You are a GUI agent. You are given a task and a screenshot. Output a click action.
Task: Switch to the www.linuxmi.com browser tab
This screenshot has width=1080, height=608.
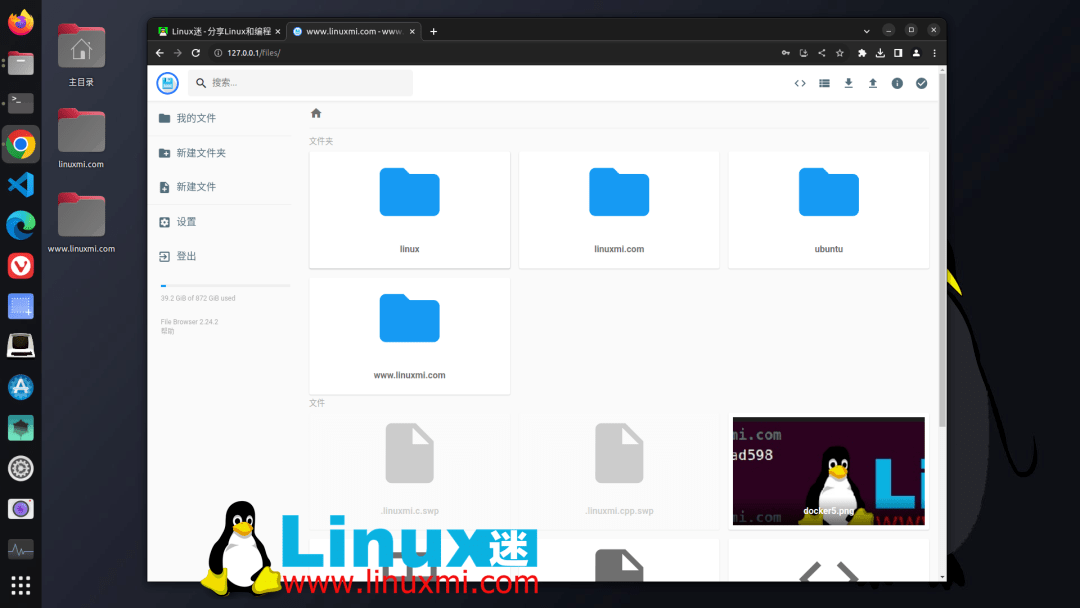(x=353, y=32)
